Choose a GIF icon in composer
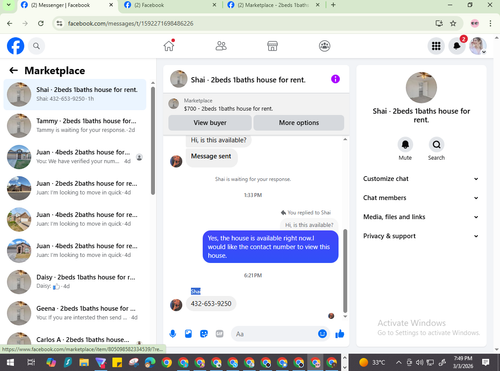The image size is (500, 371). tap(219, 334)
